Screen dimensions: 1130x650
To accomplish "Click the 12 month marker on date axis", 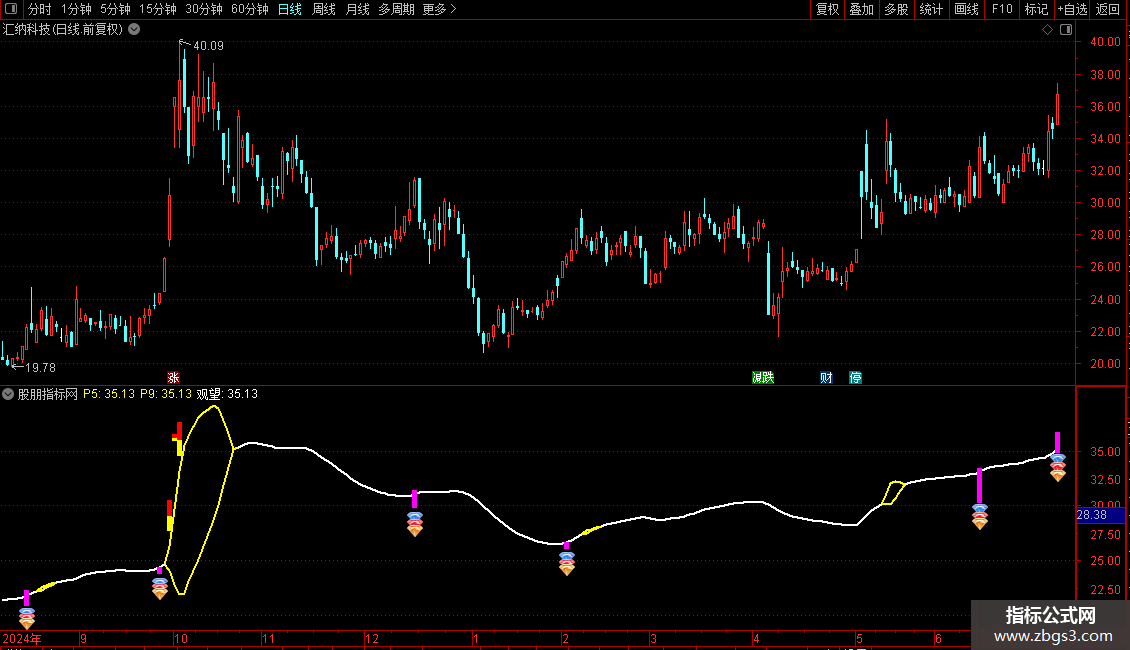I will click(372, 639).
